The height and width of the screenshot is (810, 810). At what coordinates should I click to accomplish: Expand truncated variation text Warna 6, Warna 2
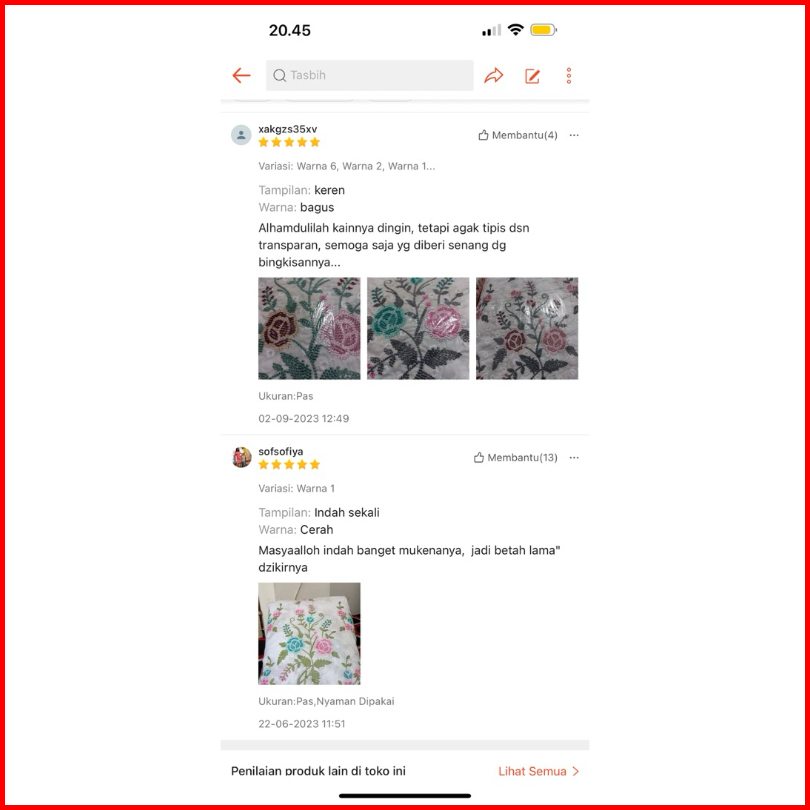(x=347, y=166)
